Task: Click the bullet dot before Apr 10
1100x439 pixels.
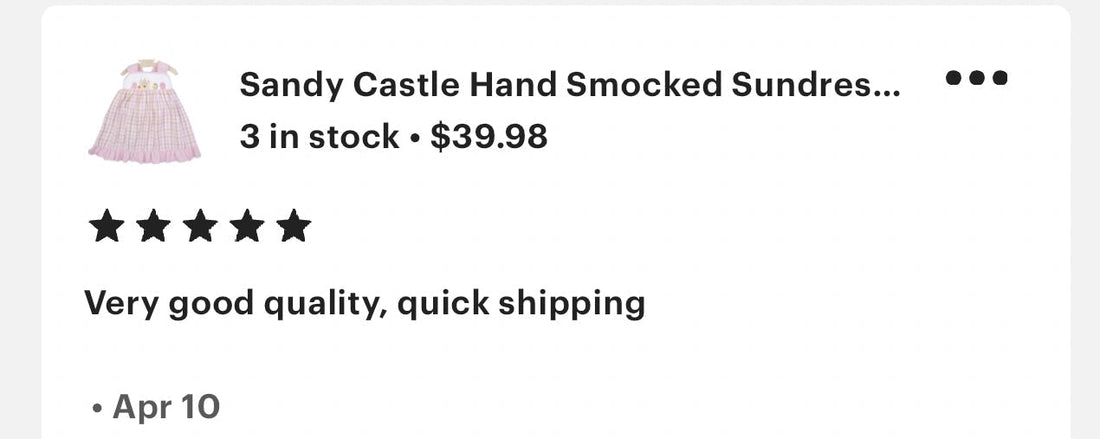Action: tap(97, 408)
